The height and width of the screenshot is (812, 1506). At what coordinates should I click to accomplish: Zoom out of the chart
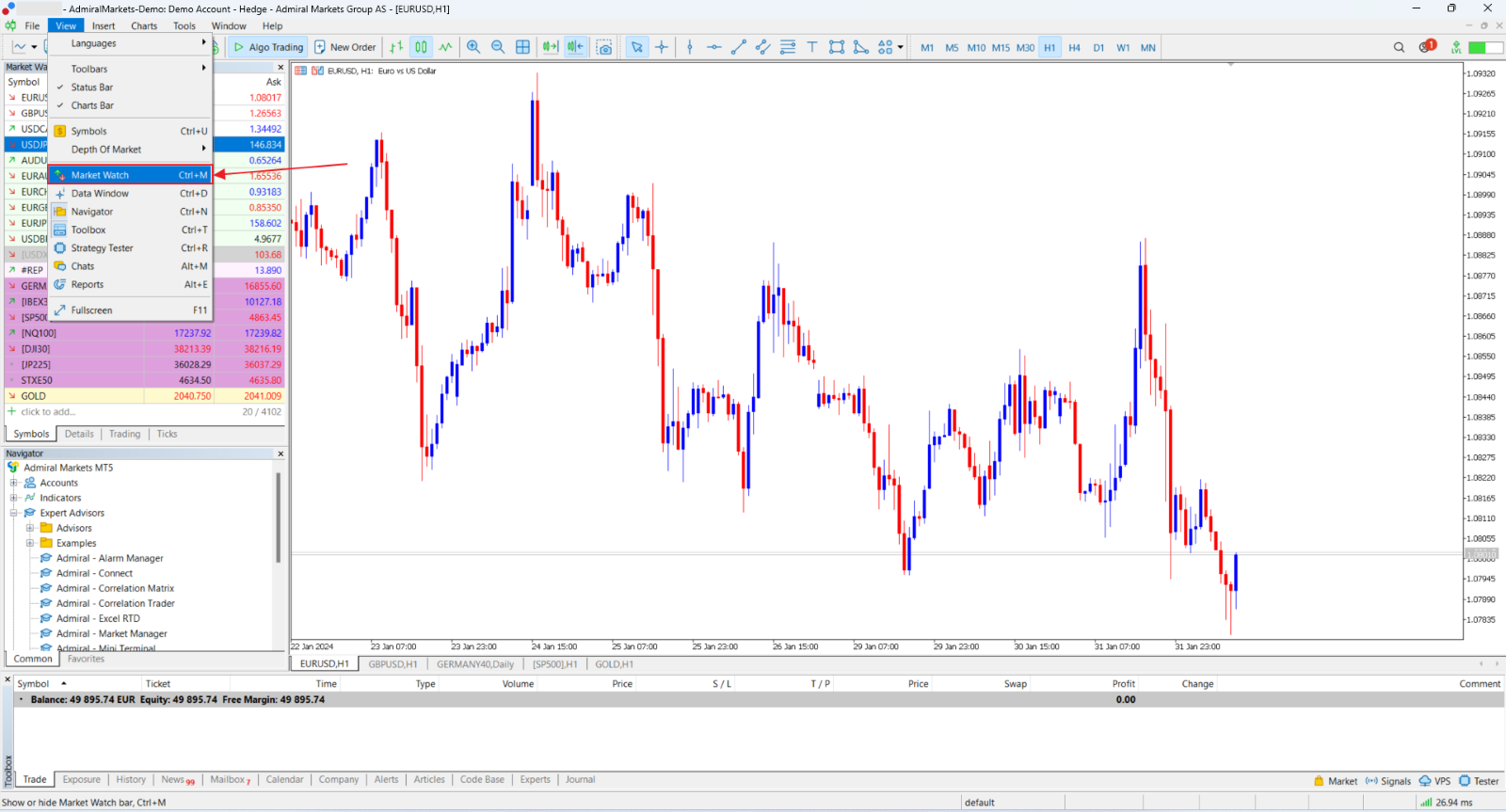[498, 47]
